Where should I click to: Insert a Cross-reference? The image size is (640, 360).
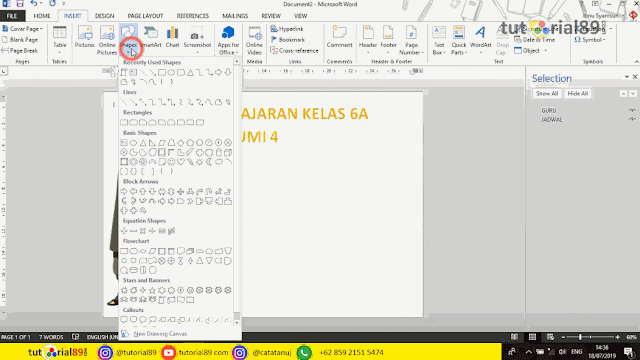point(294,51)
